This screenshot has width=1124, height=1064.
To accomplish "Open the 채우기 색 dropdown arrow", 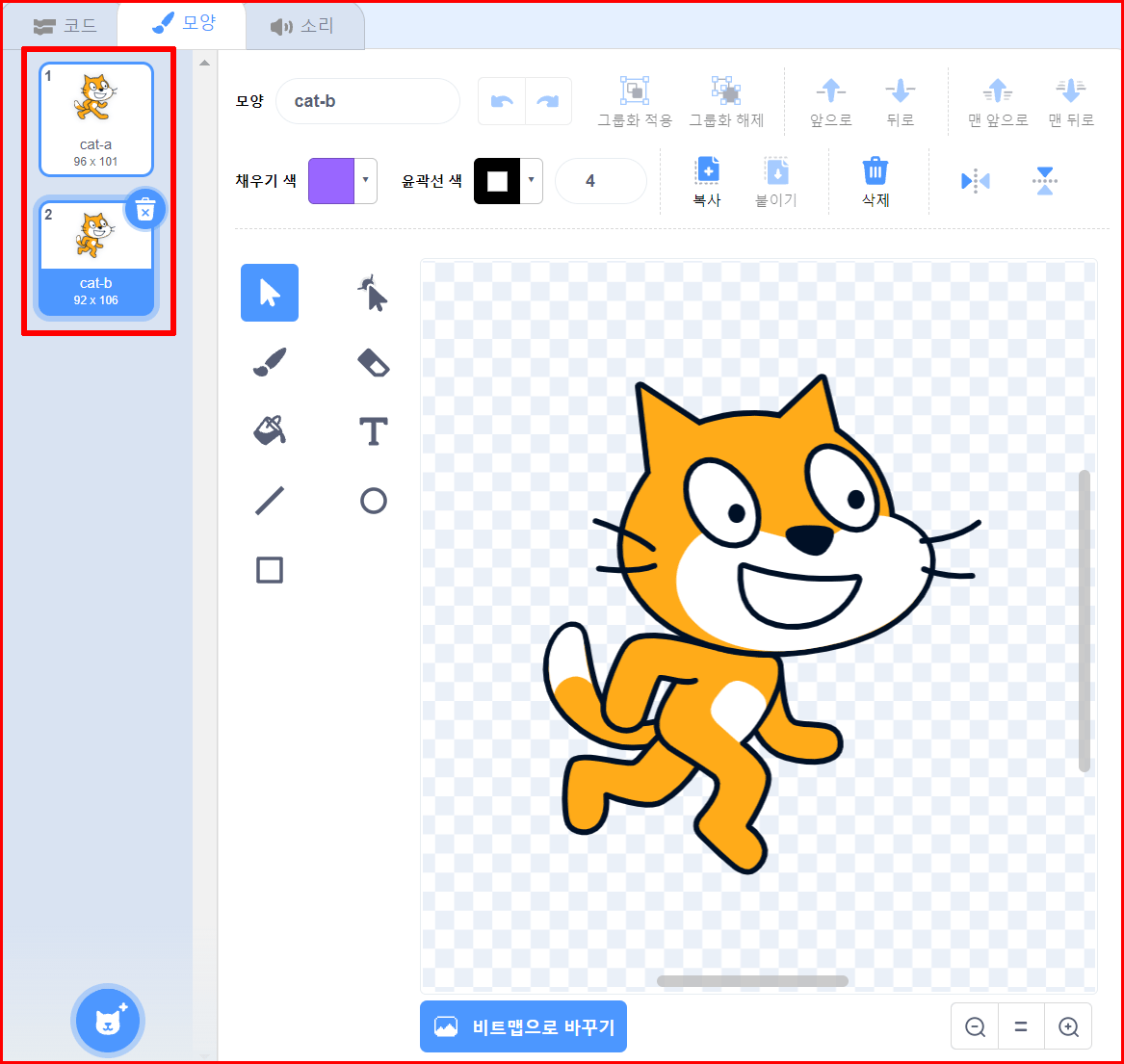I will 366,180.
